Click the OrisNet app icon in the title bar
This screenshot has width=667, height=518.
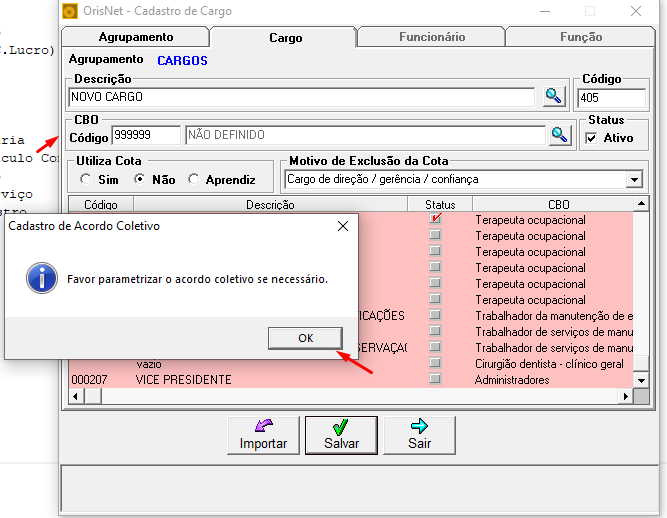[x=70, y=11]
